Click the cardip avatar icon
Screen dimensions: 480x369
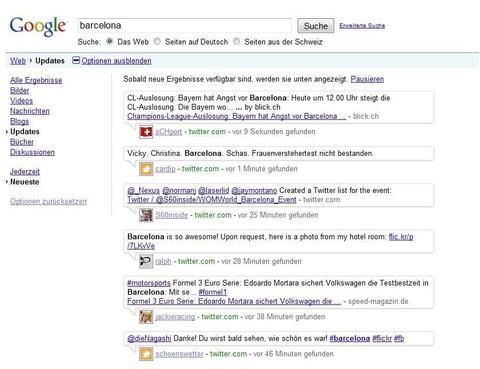[146, 169]
